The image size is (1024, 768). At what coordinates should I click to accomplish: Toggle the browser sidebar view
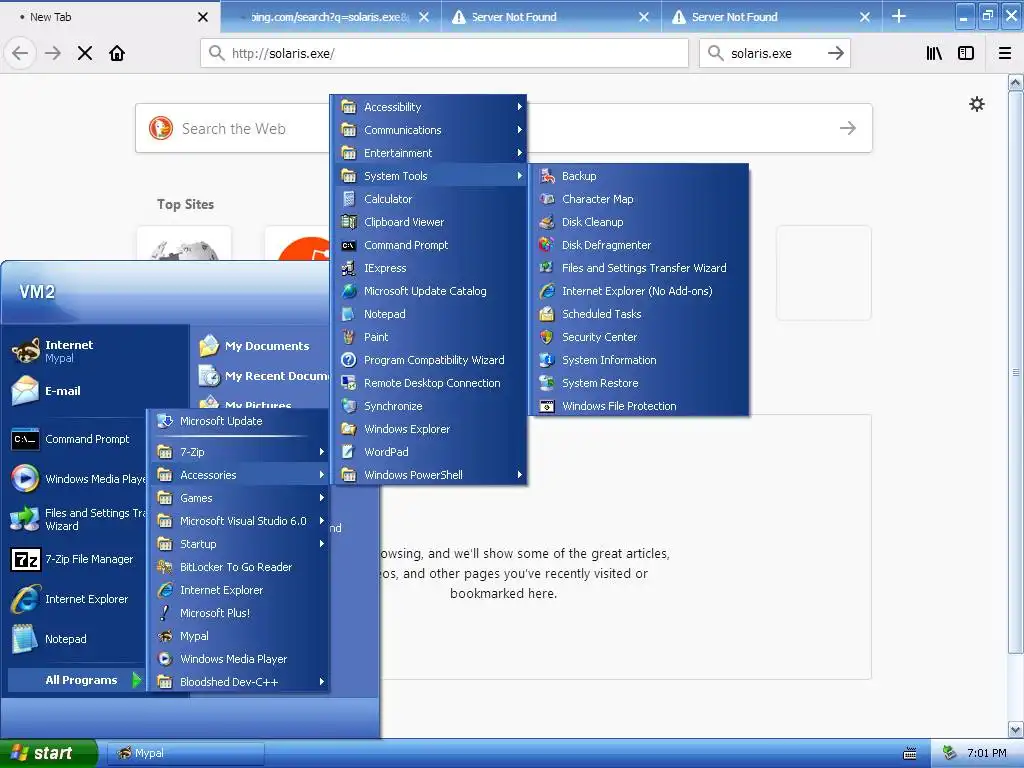point(966,53)
